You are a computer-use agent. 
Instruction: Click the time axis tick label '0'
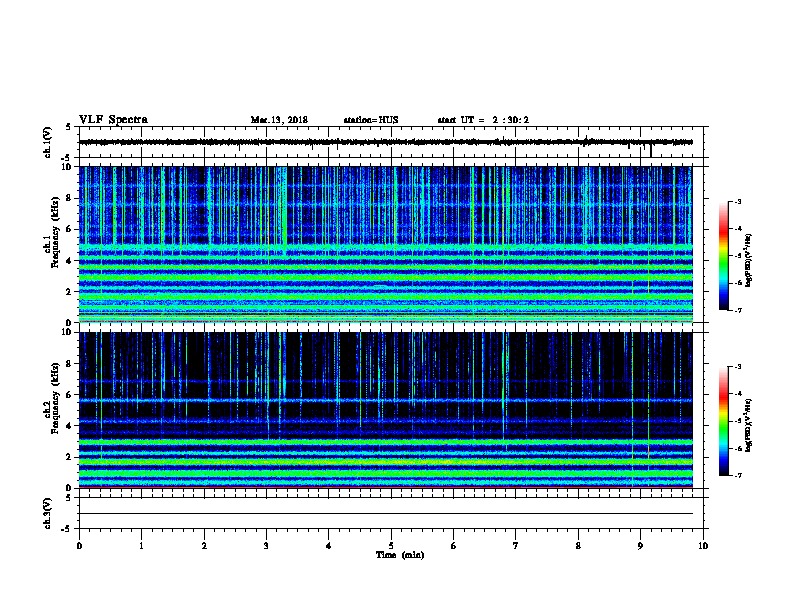coord(79,546)
